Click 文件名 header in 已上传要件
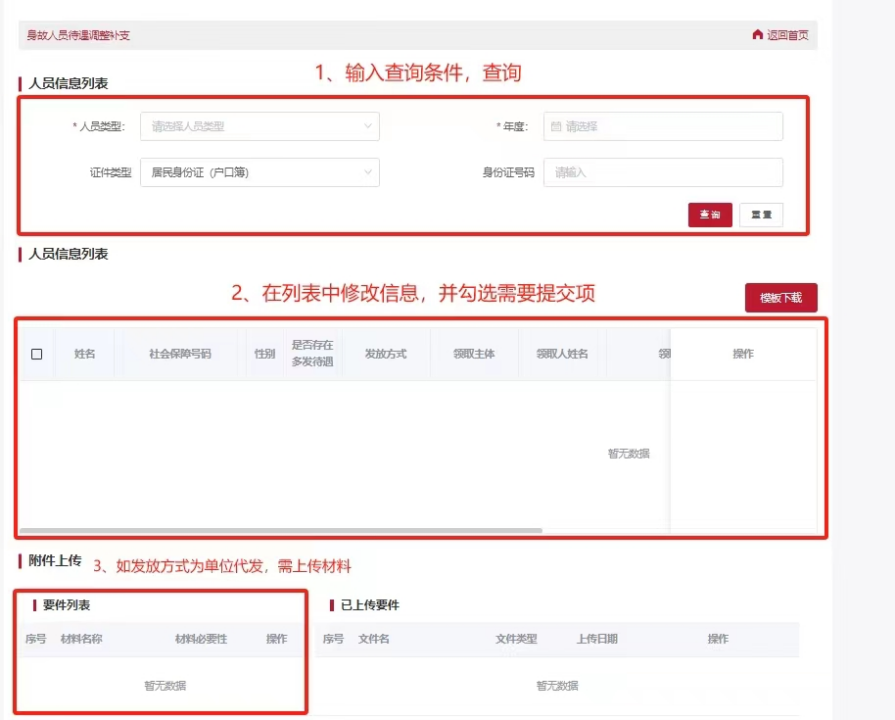 374,639
